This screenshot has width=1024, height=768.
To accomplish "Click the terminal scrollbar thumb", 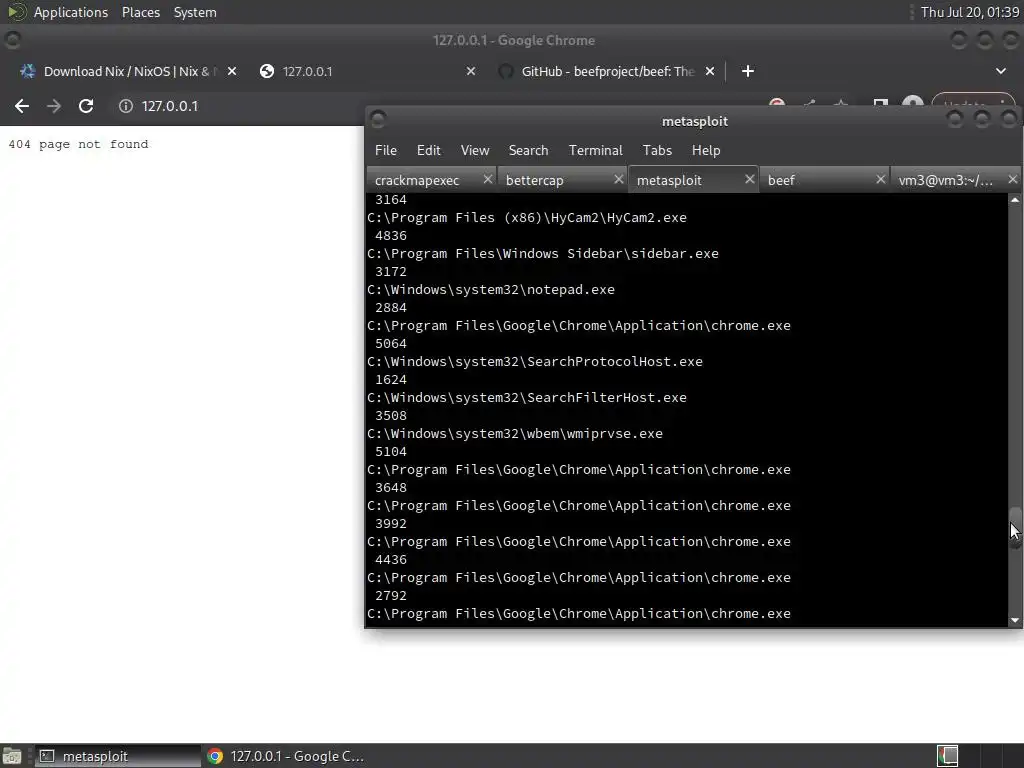I will (x=1015, y=528).
